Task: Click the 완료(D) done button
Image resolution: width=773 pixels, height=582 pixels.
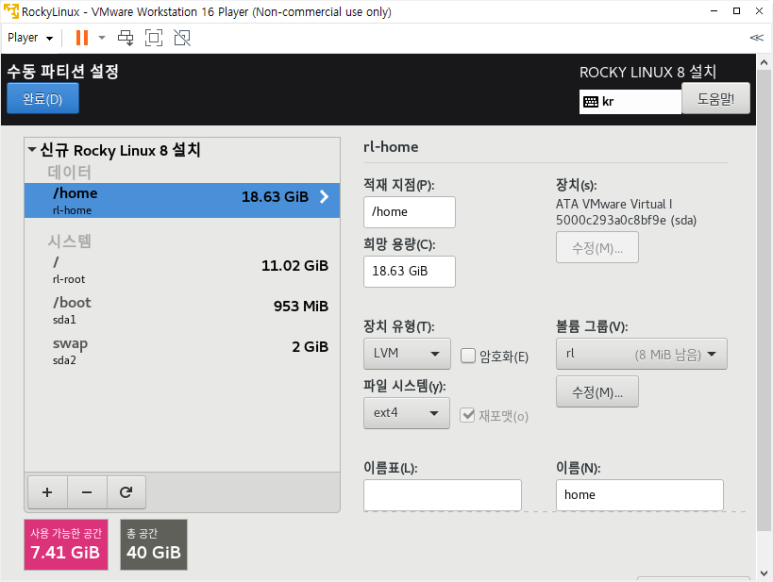Action: (x=42, y=99)
